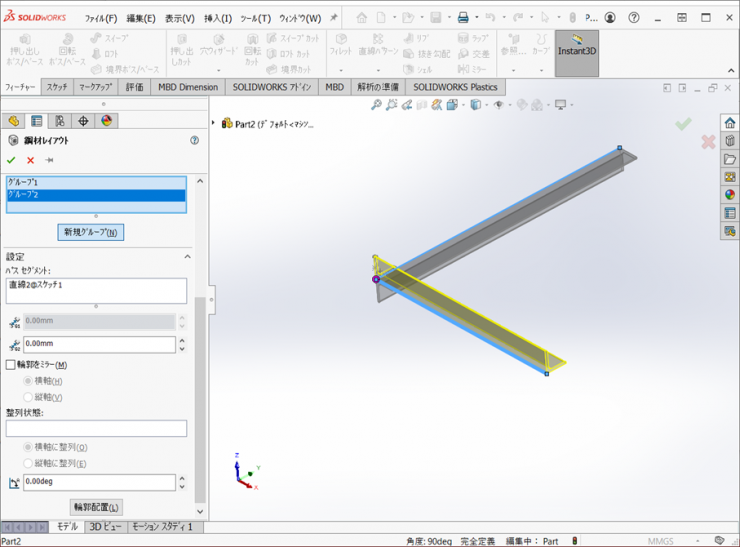
Task: Switch to the スケッチ ribbon tab
Action: (57, 87)
